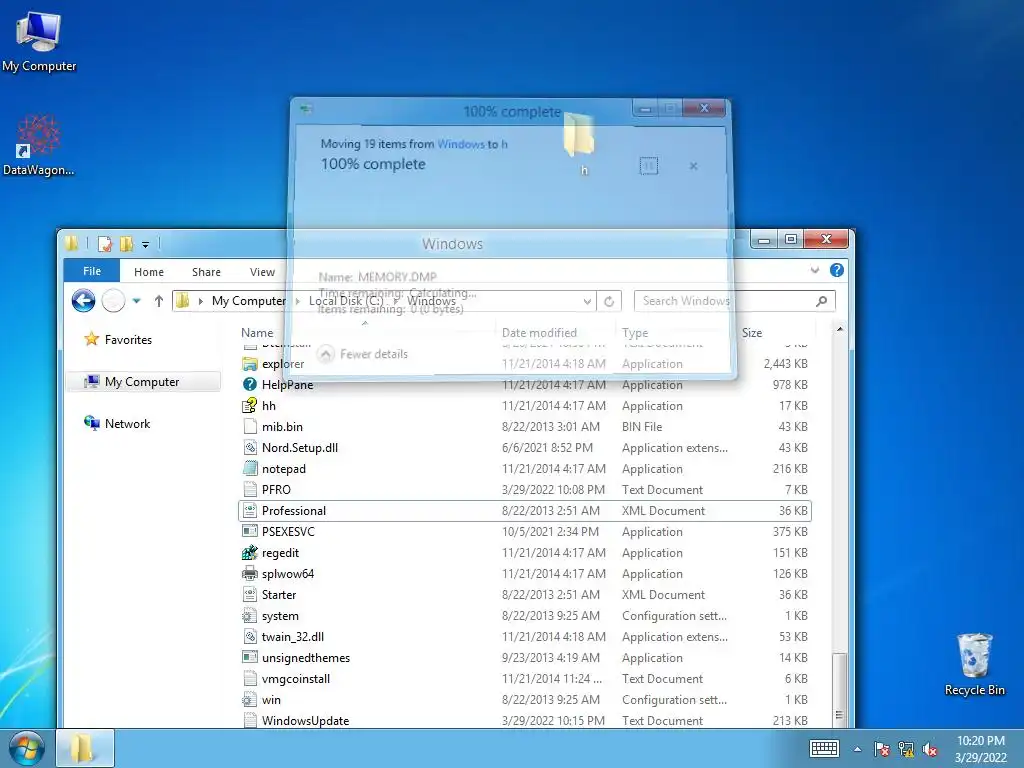Viewport: 1024px width, 768px height.
Task: Switch to the Share ribbon tab
Action: tap(206, 272)
